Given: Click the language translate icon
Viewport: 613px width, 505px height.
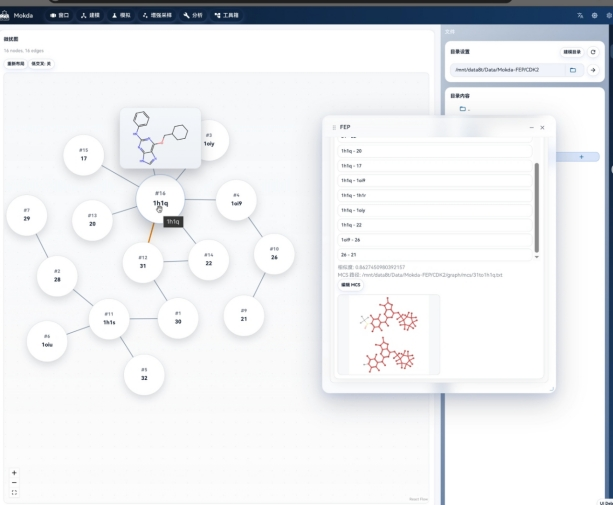Looking at the screenshot, I should point(580,15).
